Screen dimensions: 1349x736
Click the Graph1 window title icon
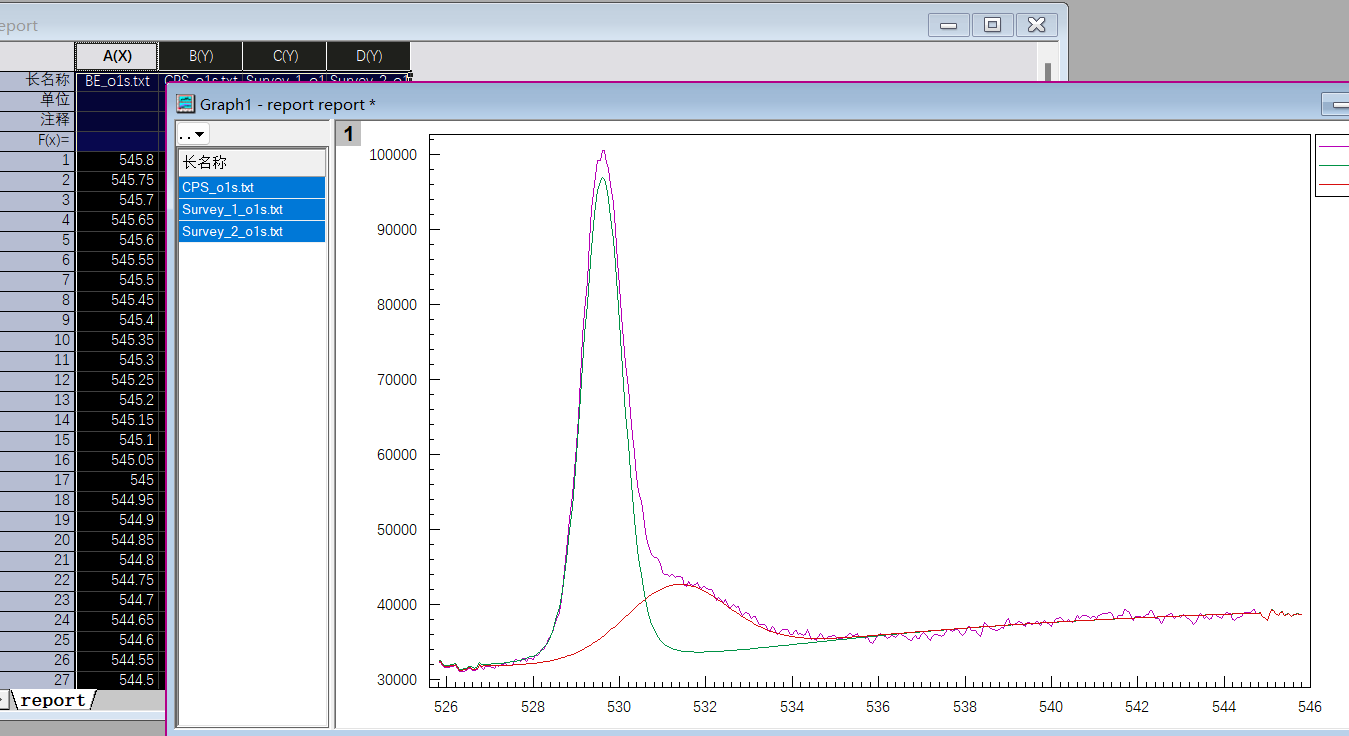[185, 103]
